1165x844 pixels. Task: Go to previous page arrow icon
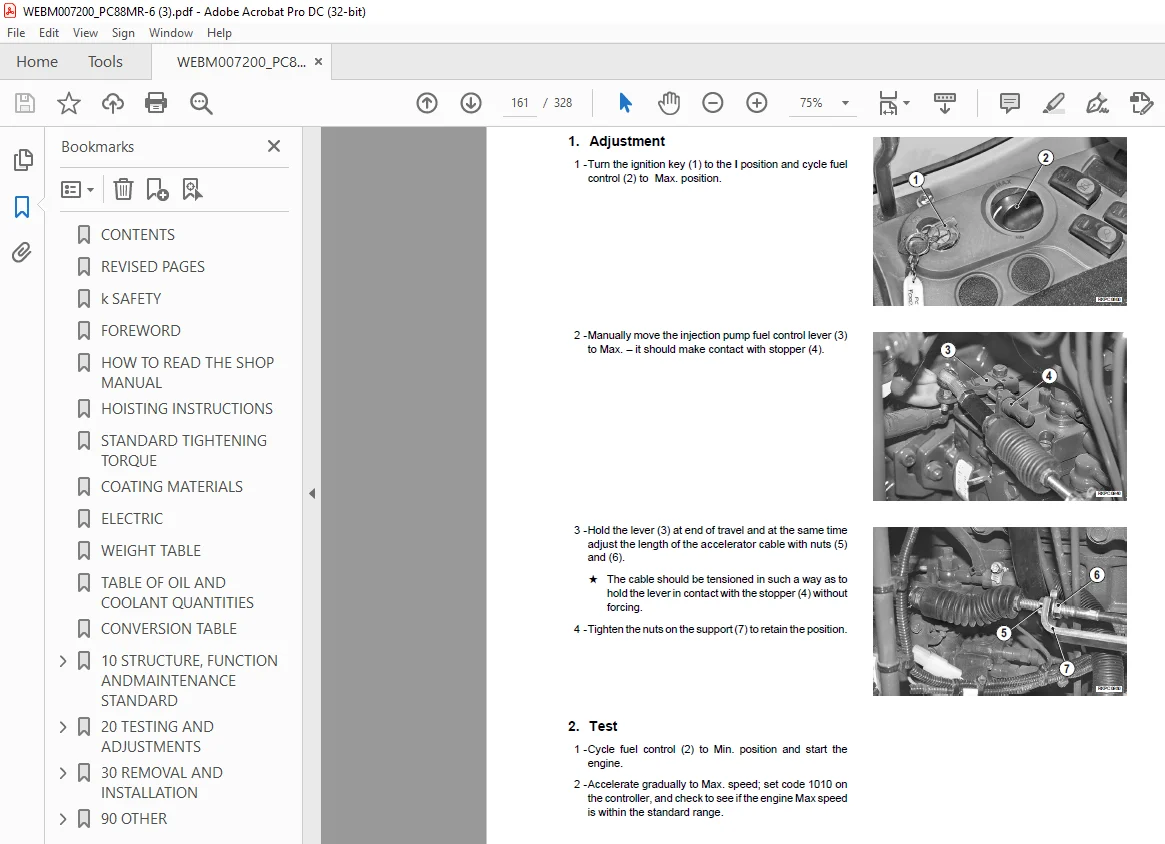click(426, 103)
